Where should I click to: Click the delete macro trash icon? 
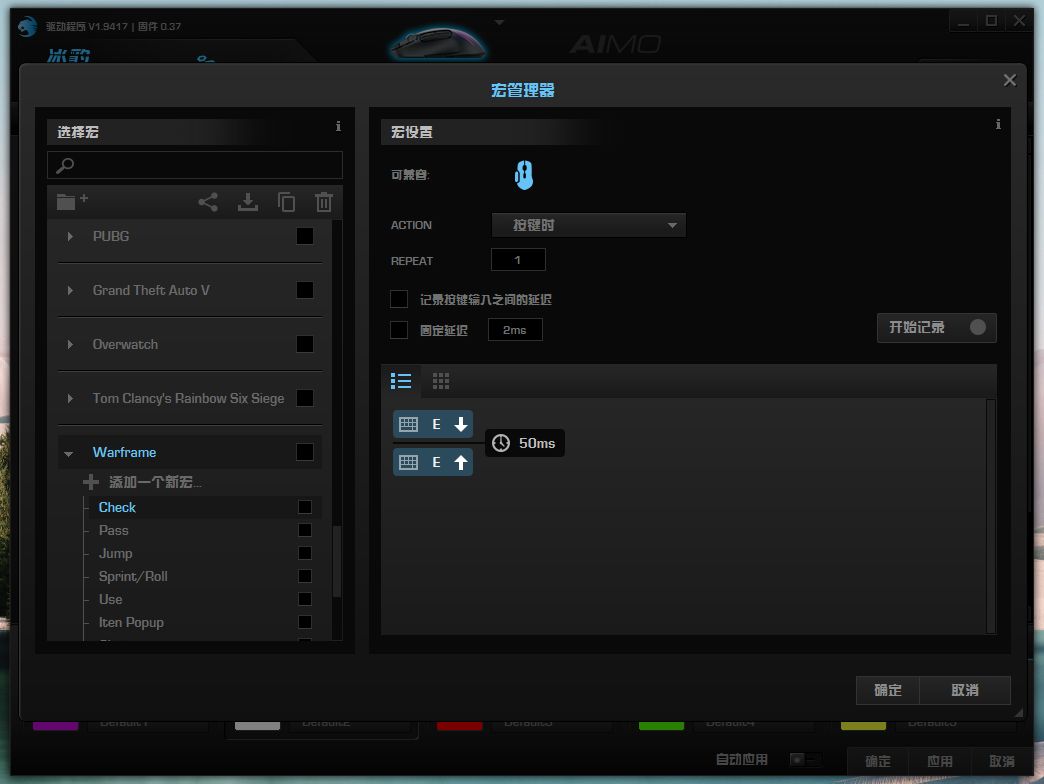coord(324,202)
